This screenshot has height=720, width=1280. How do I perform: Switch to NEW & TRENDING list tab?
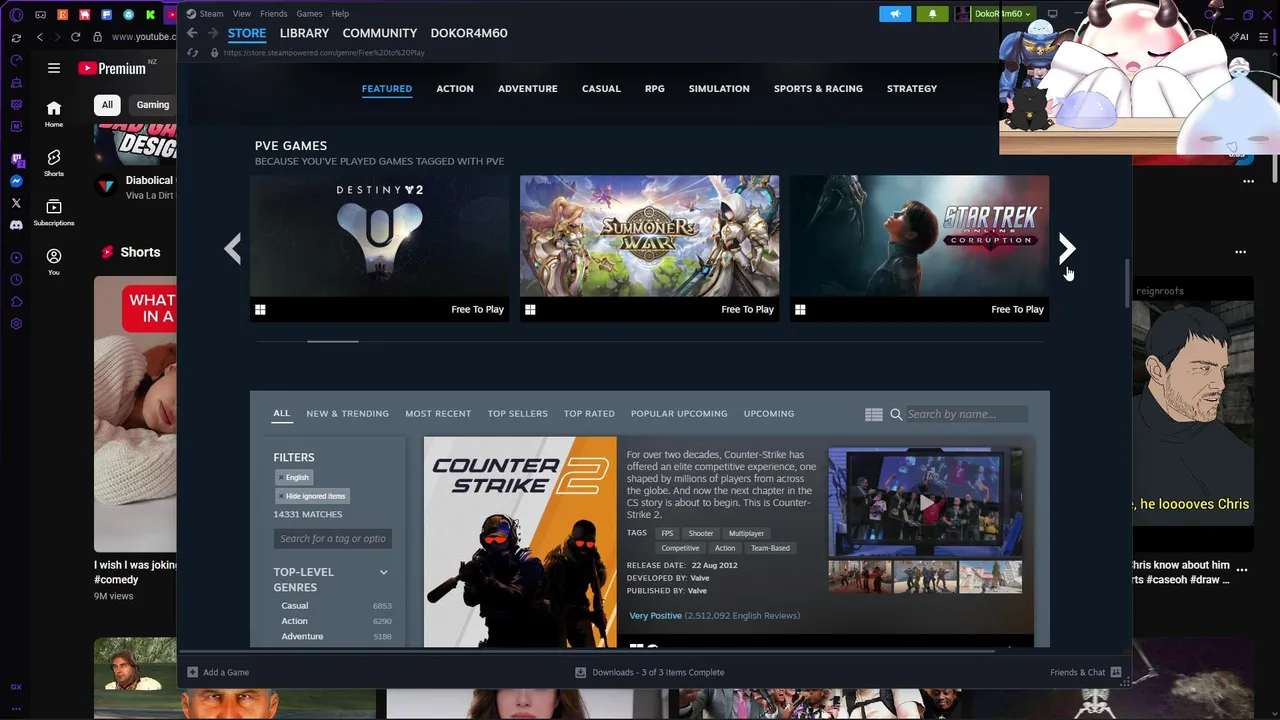coord(347,414)
